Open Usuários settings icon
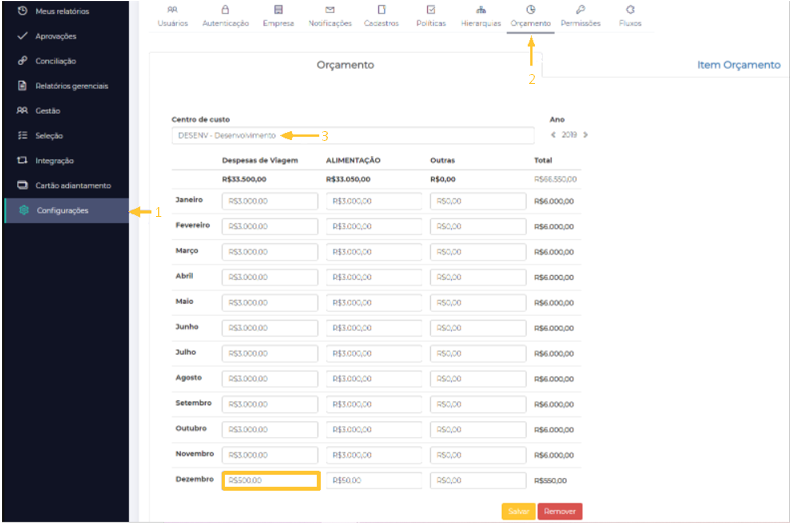This screenshot has width=790, height=523. [x=172, y=10]
